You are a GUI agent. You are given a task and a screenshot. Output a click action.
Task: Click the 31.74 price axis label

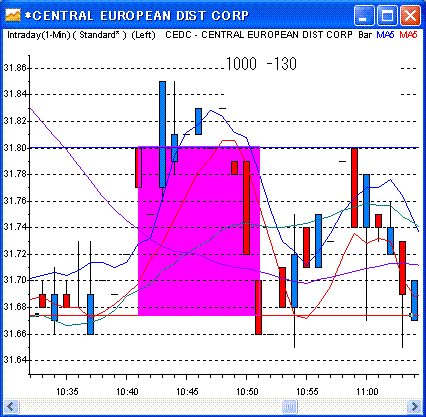tap(15, 227)
